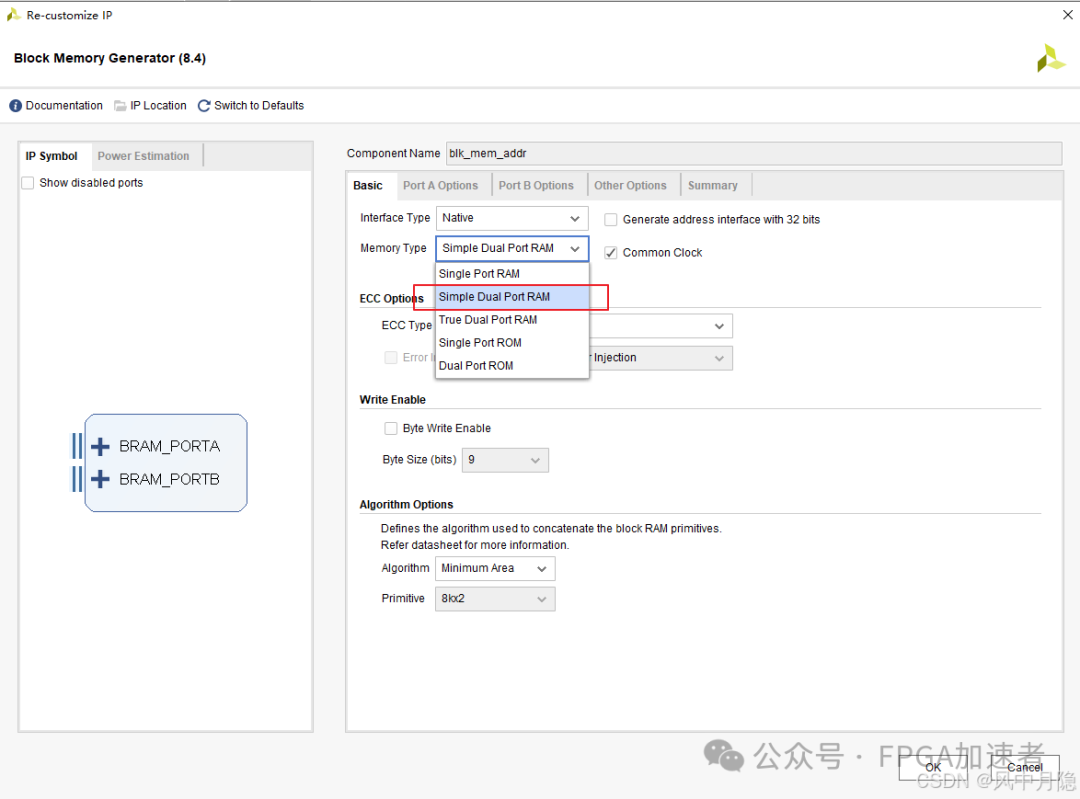Expand BRAM_PORTB plus icon
This screenshot has width=1080, height=799.
pos(100,479)
